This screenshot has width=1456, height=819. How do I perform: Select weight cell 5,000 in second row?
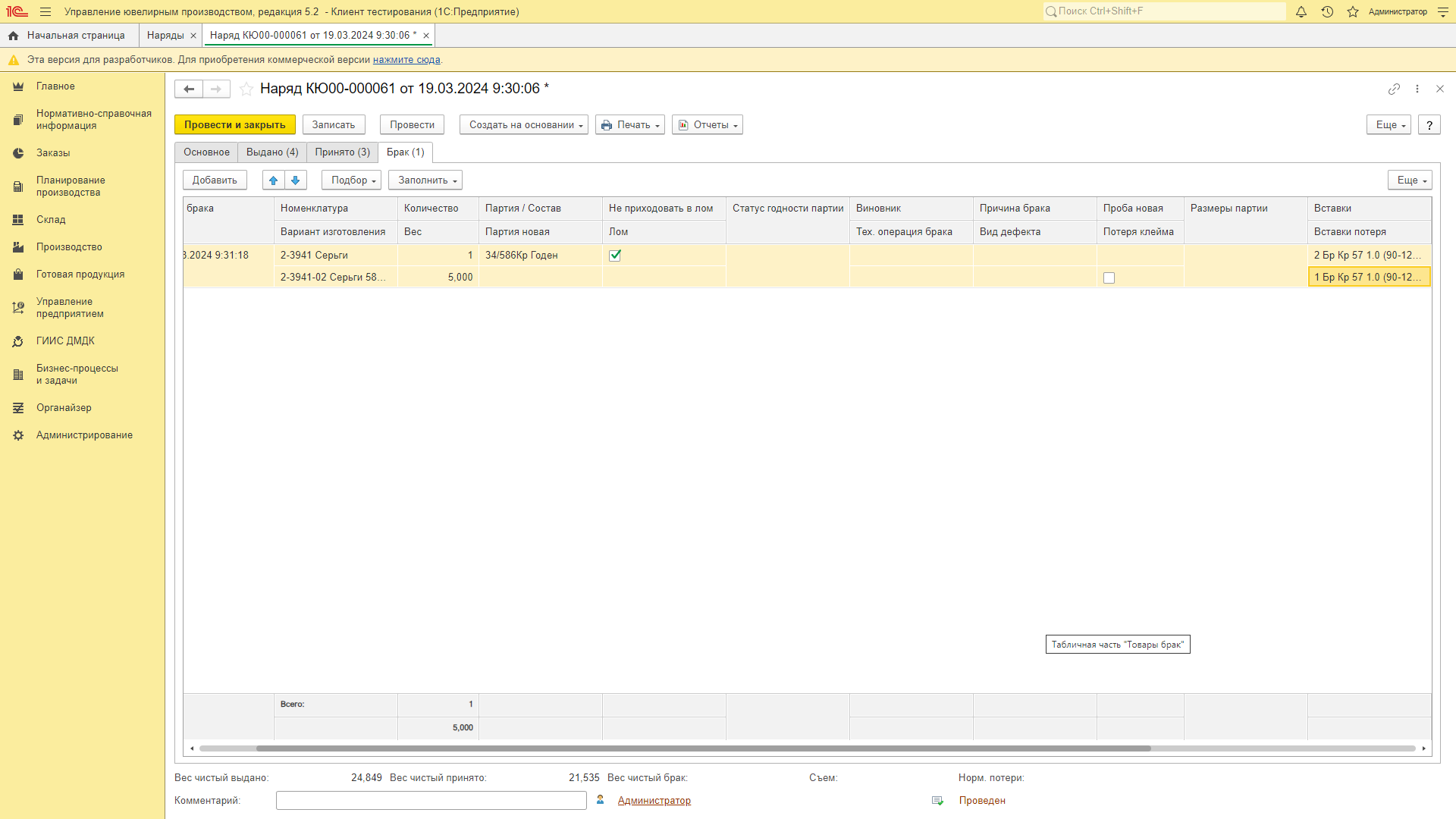click(438, 278)
